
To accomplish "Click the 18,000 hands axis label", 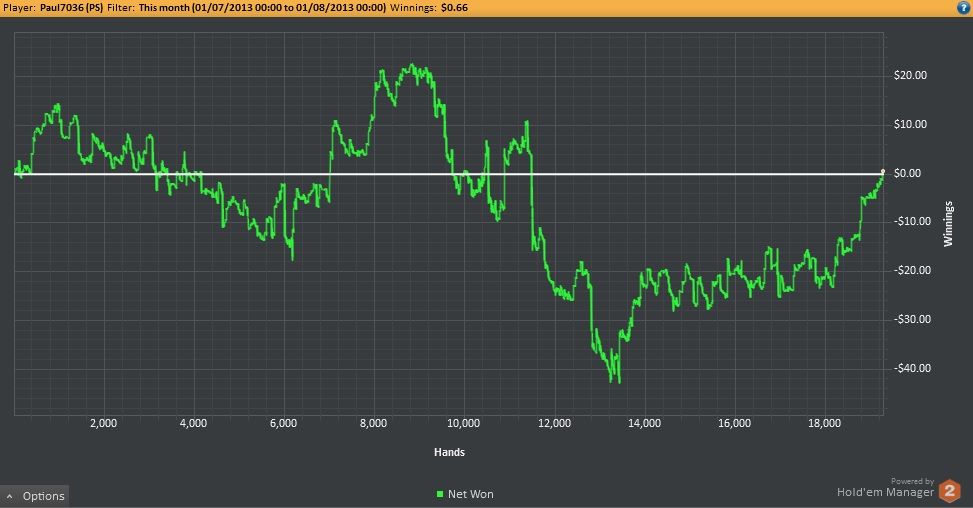I will click(824, 423).
